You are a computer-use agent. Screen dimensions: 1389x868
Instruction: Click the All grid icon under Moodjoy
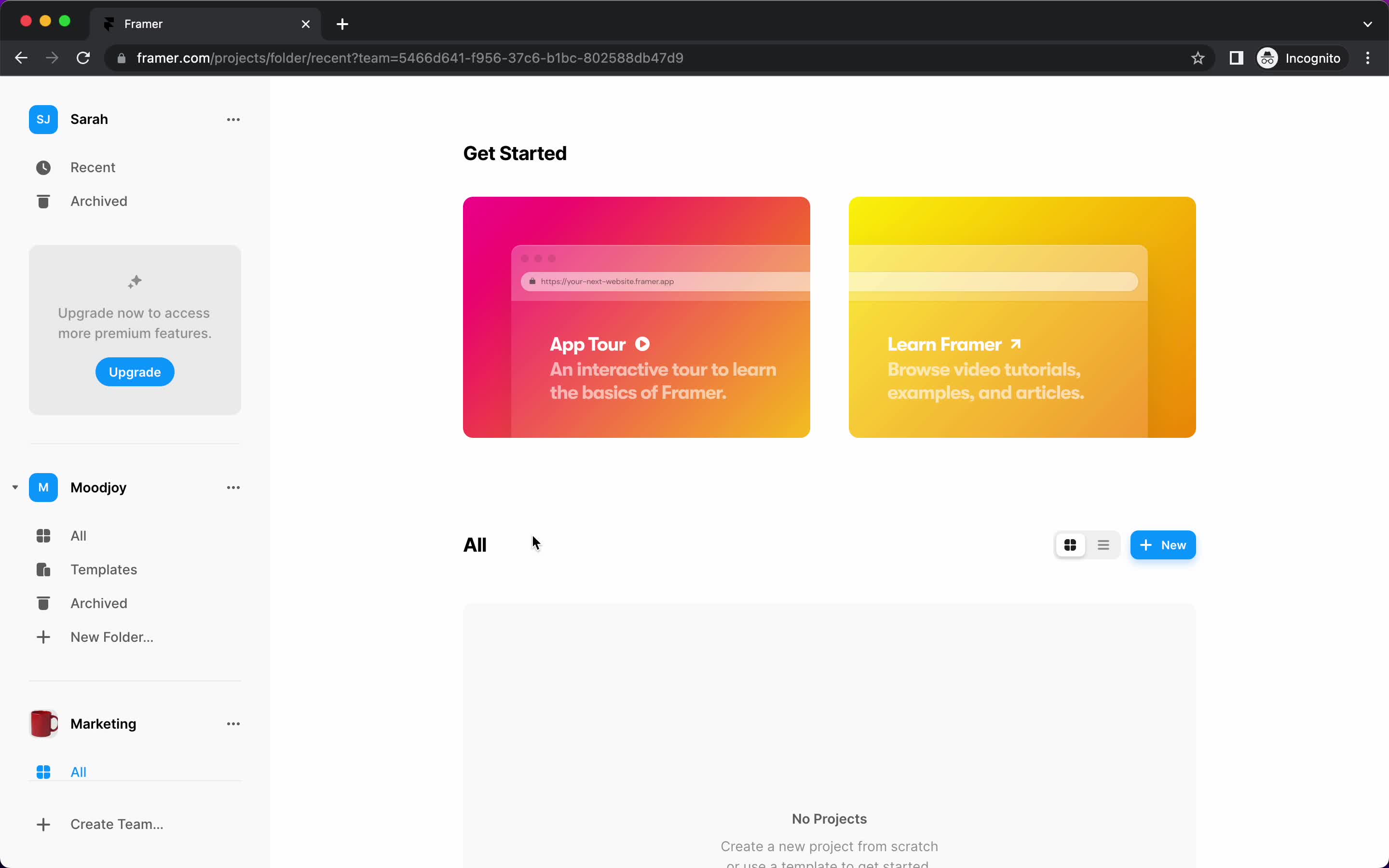point(44,535)
